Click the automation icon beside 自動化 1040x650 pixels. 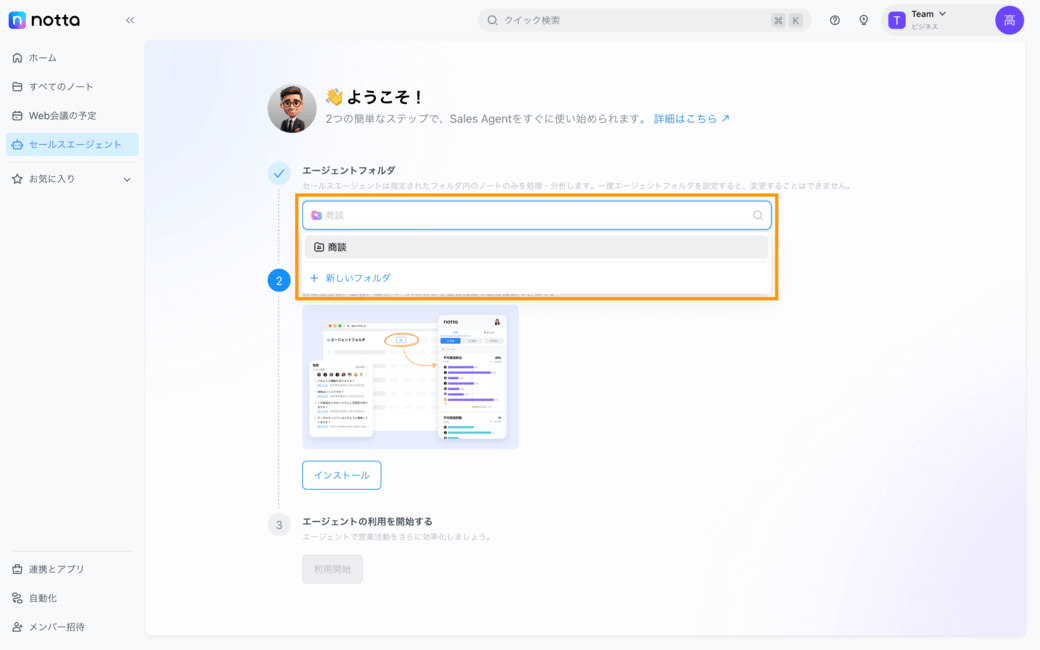tap(17, 598)
